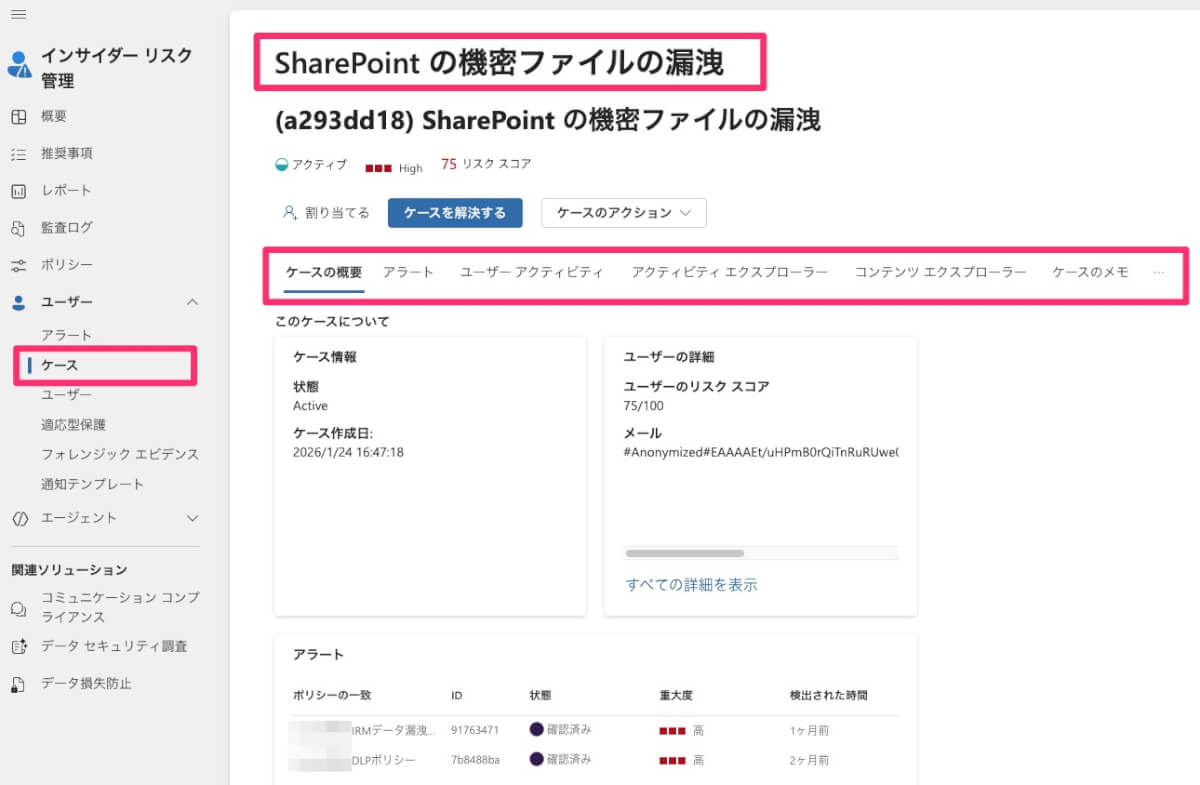Click the 割り当てる button
The width and height of the screenshot is (1200, 785).
click(327, 213)
